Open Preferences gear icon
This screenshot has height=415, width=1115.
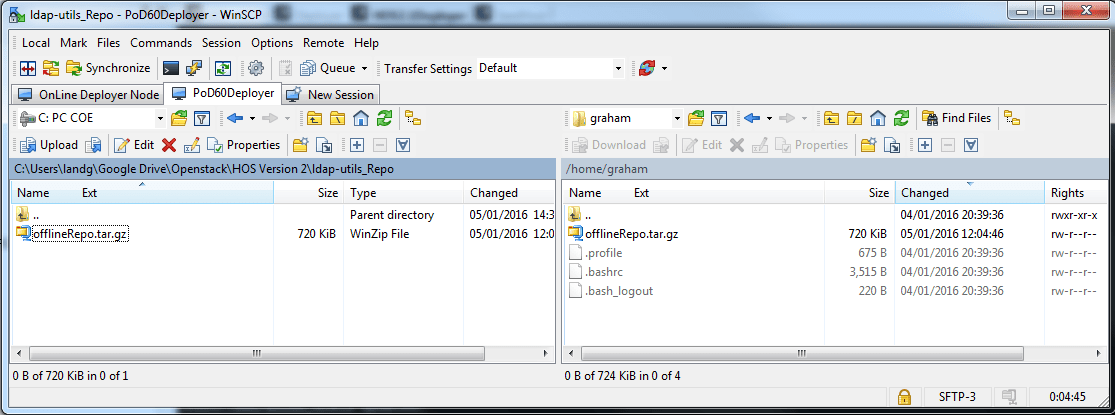(256, 68)
